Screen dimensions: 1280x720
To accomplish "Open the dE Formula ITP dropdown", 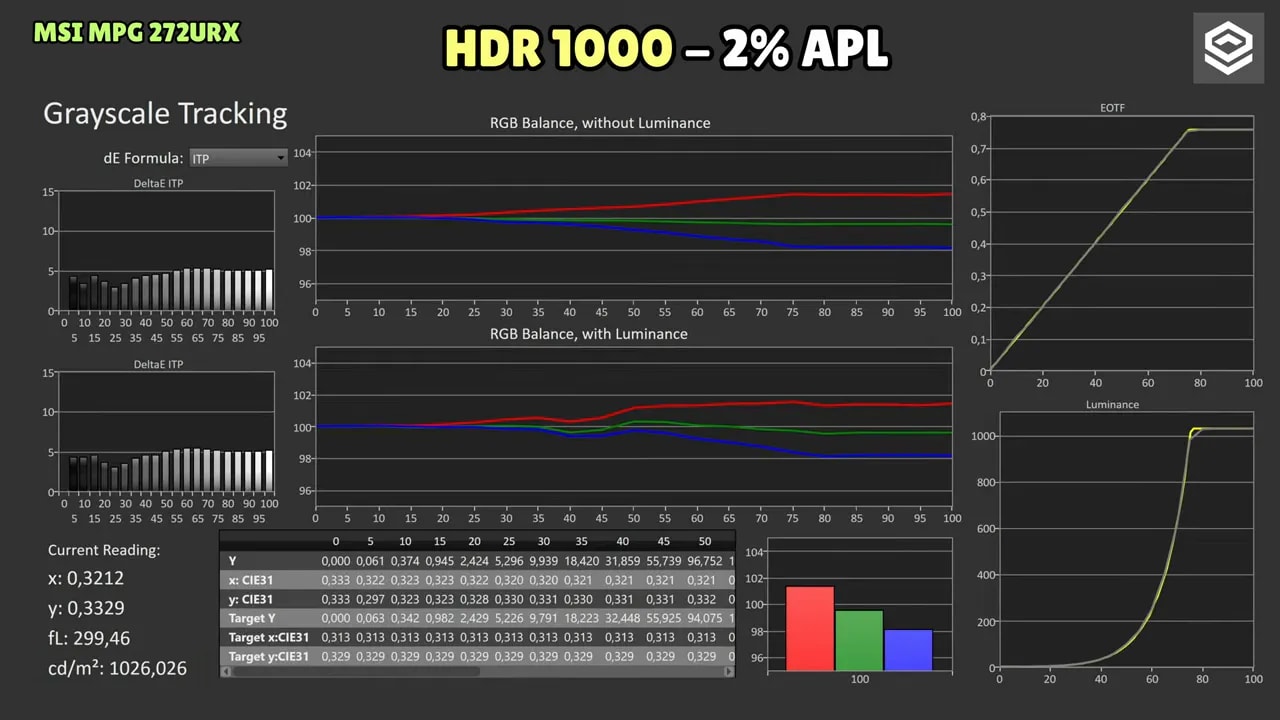I will pyautogui.click(x=238, y=158).
